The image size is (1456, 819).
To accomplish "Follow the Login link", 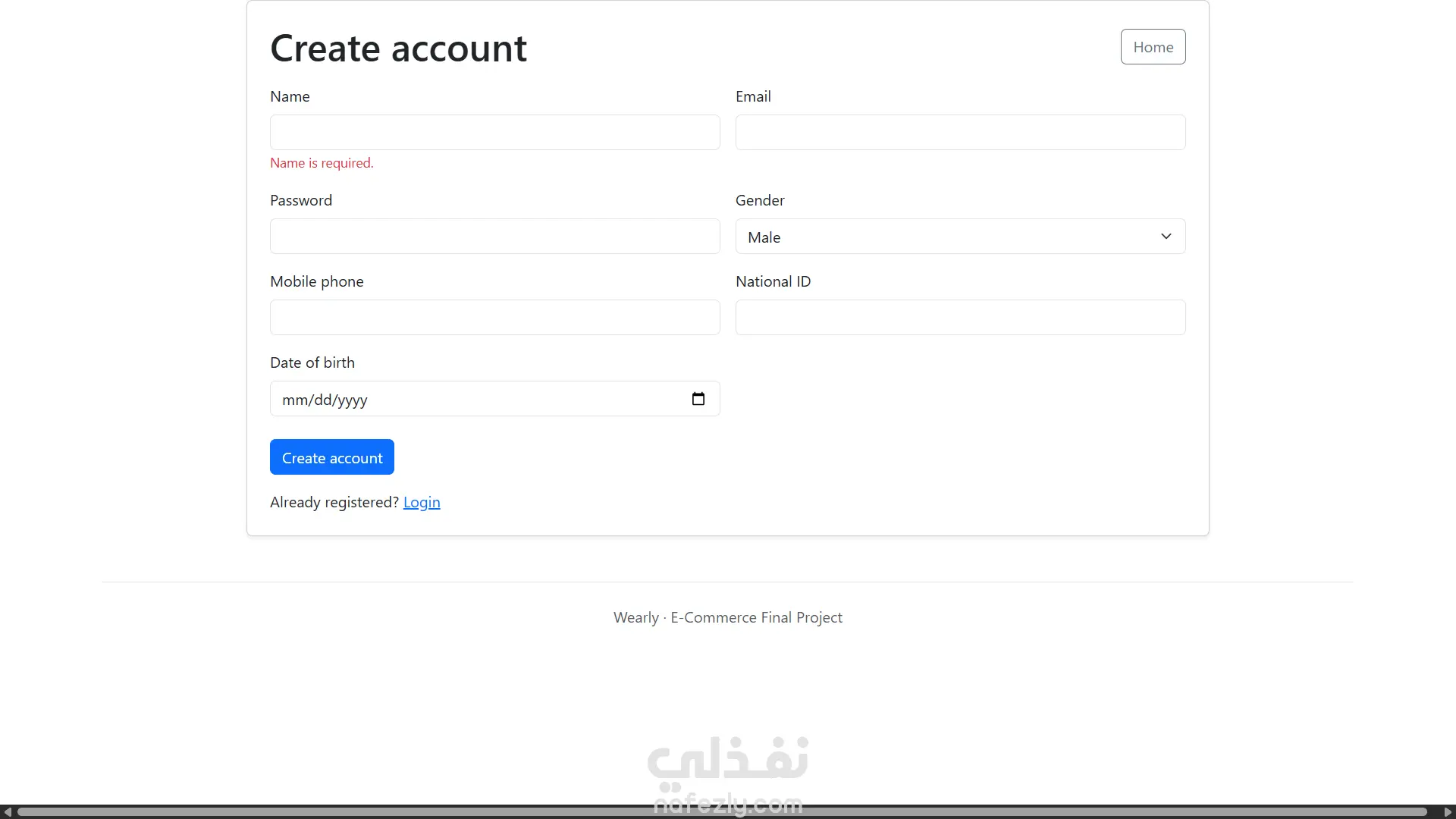I will (422, 502).
